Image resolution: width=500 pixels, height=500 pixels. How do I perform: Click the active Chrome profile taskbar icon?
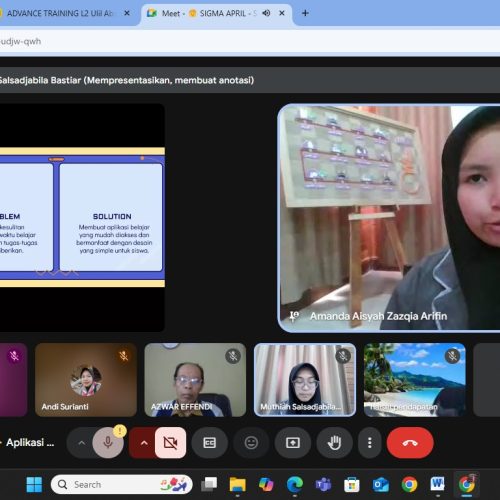click(x=467, y=484)
